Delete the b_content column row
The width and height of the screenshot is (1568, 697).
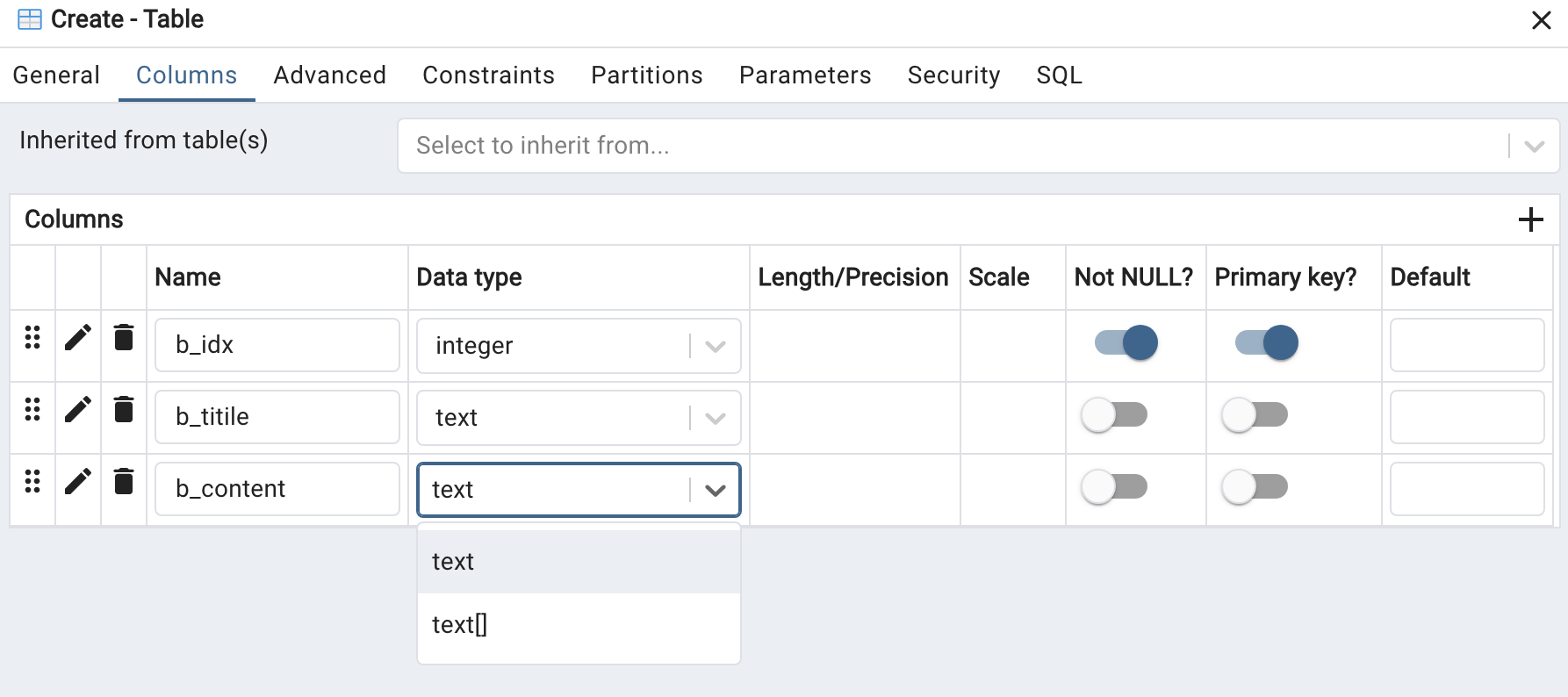124,481
